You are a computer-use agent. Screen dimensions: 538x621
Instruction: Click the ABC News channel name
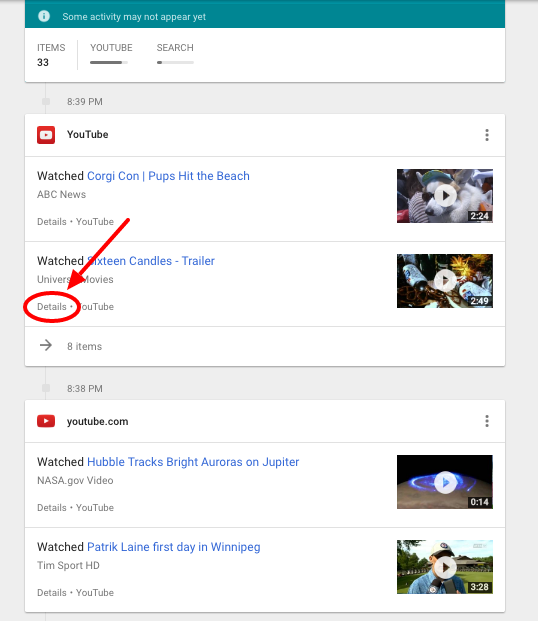click(x=61, y=194)
